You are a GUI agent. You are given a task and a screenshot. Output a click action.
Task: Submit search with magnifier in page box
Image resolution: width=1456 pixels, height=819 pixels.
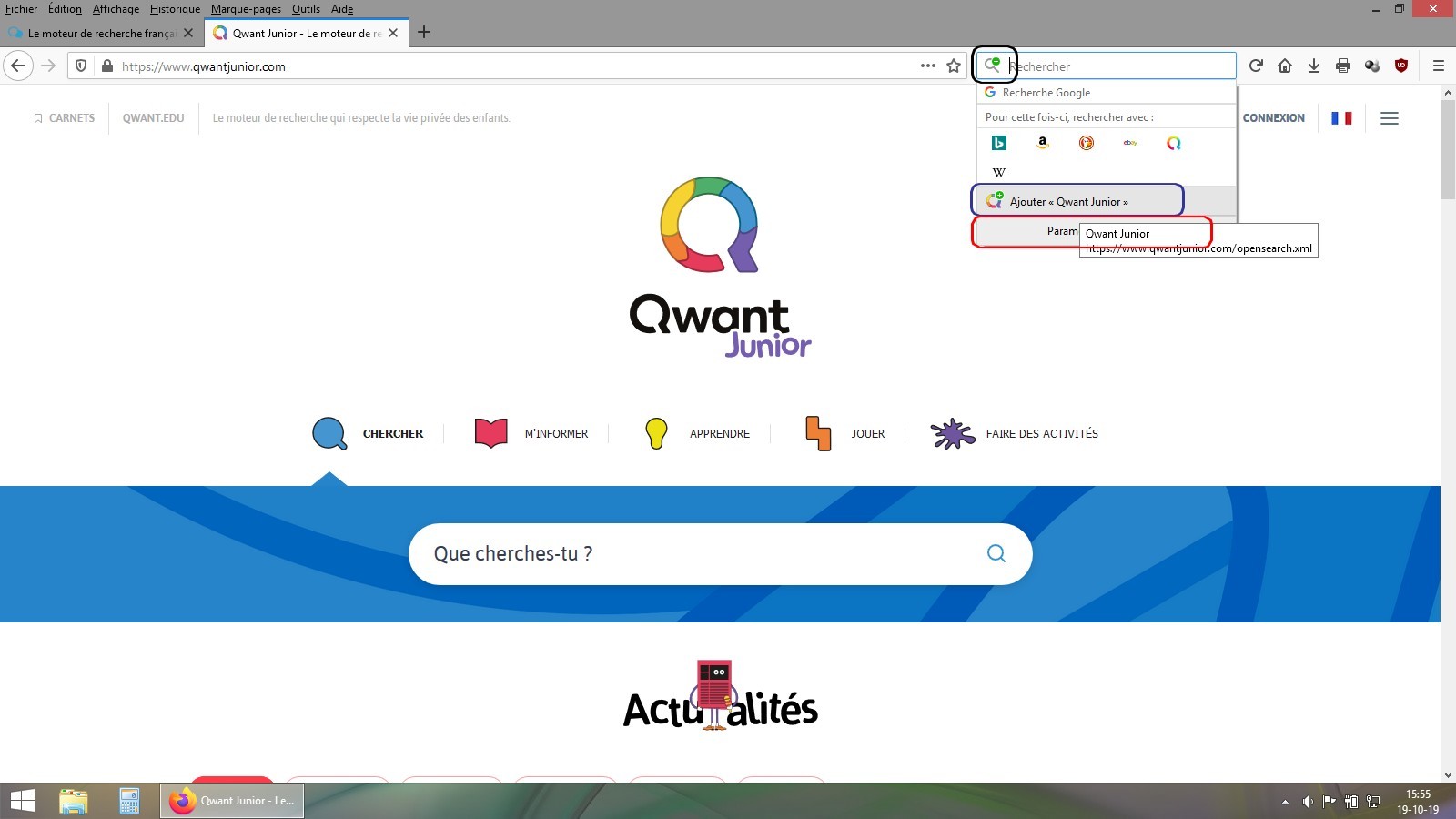point(996,553)
